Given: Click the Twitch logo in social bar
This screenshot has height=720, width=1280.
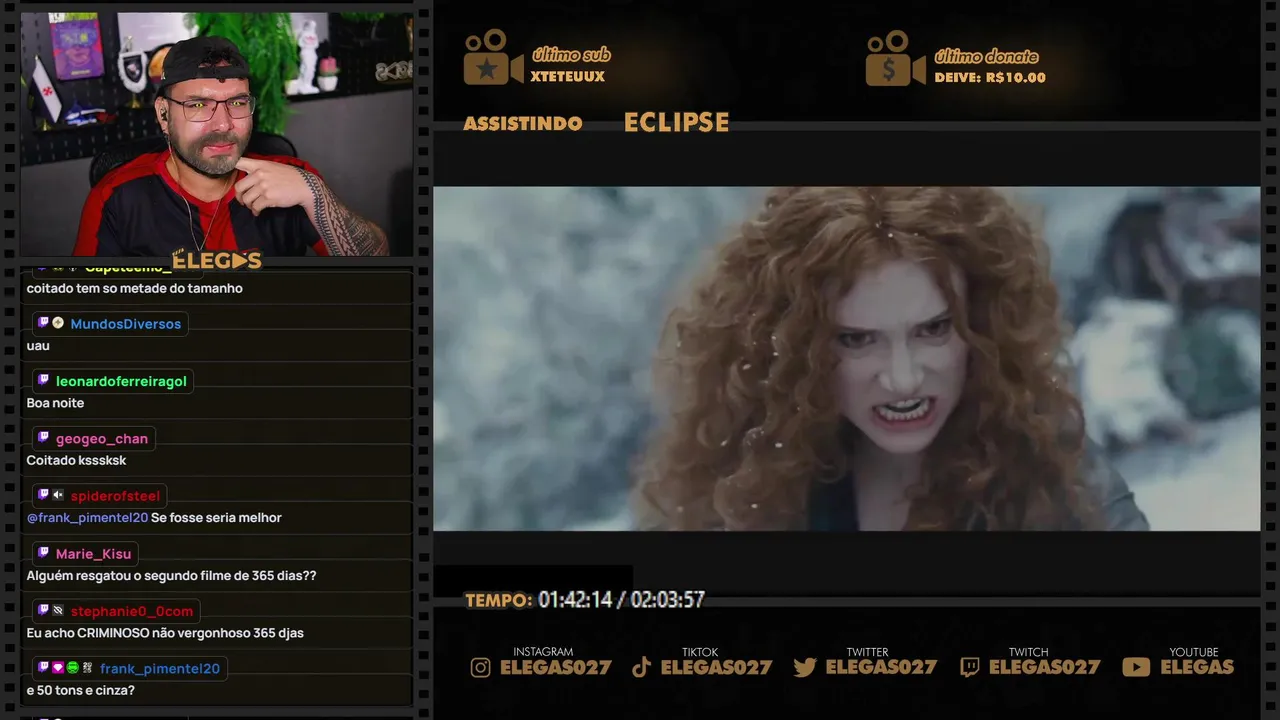Looking at the screenshot, I should pos(969,667).
